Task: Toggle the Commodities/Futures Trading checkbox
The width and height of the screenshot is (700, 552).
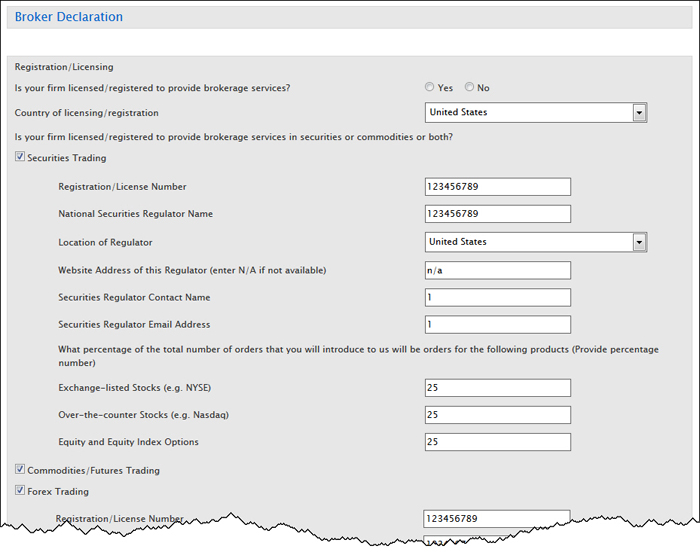Action: click(21, 470)
